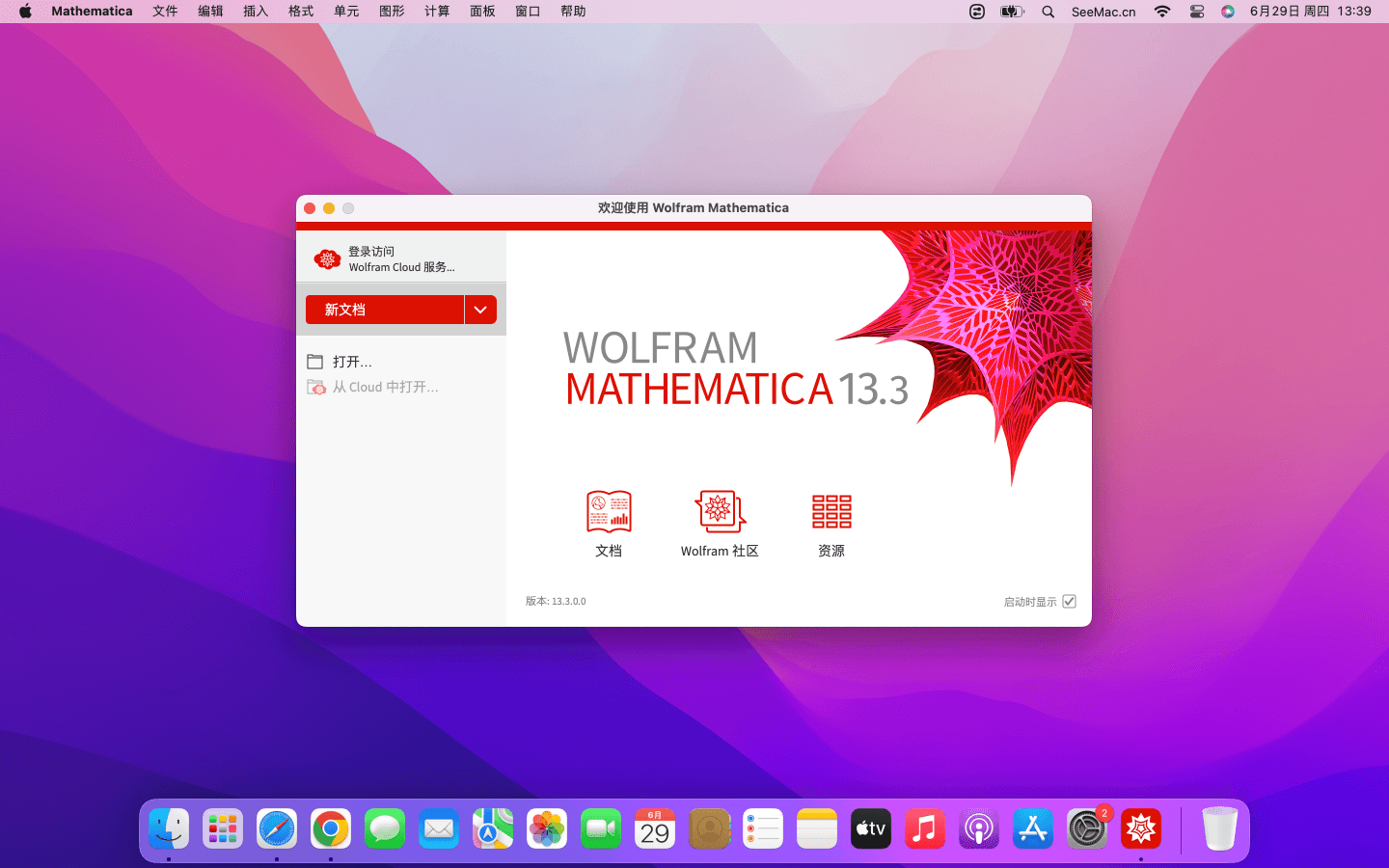Image resolution: width=1389 pixels, height=868 pixels.
Task: Launch Mathematica from the Dock
Action: 1140,829
